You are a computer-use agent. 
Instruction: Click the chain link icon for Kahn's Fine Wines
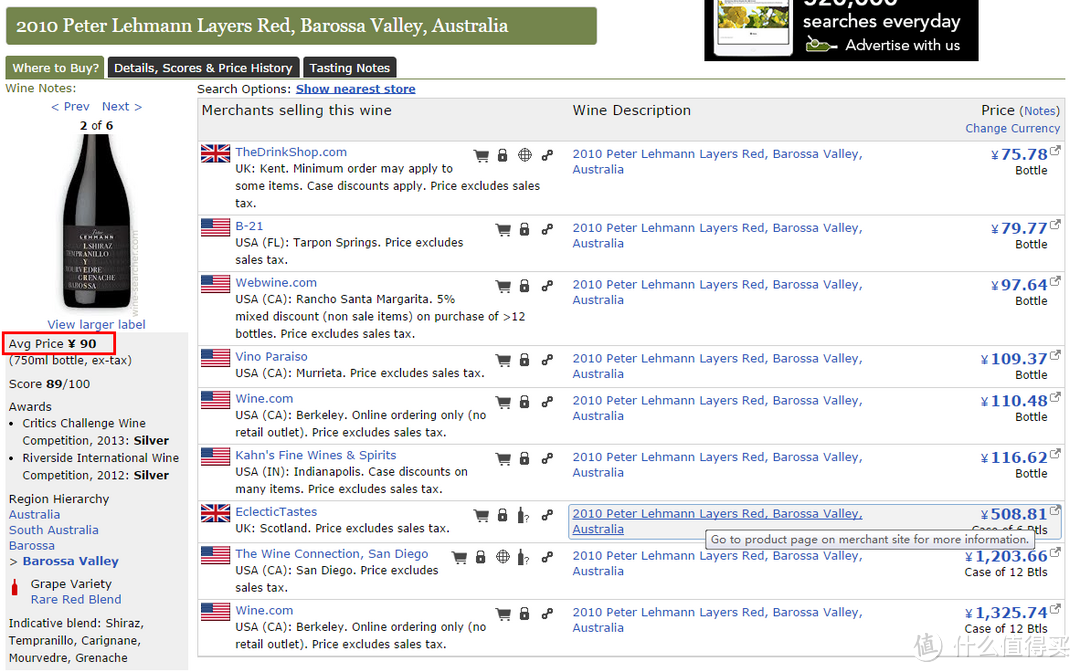(548, 459)
